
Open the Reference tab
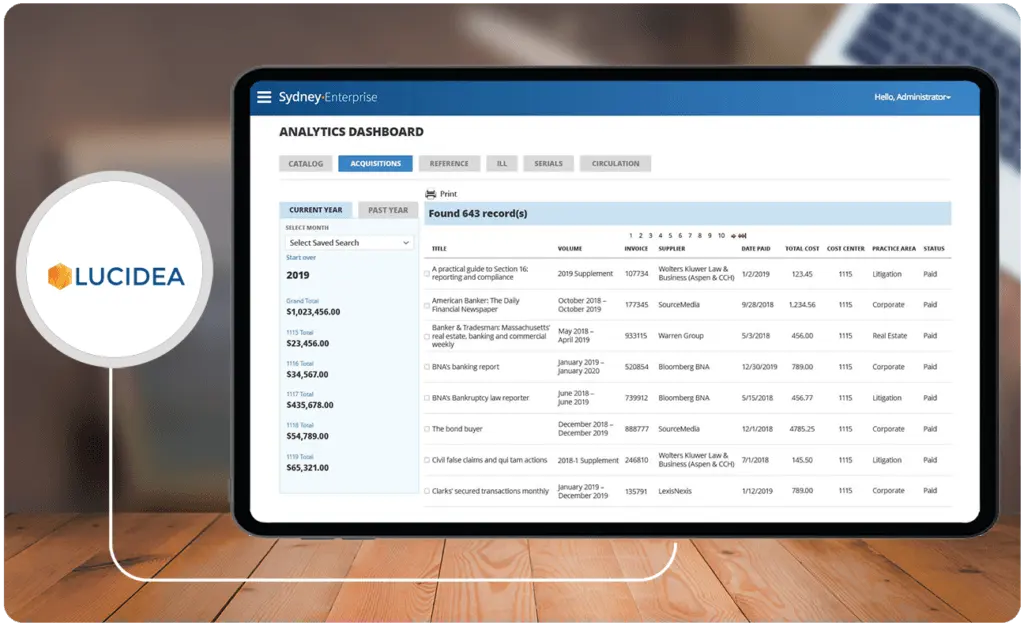click(x=449, y=164)
